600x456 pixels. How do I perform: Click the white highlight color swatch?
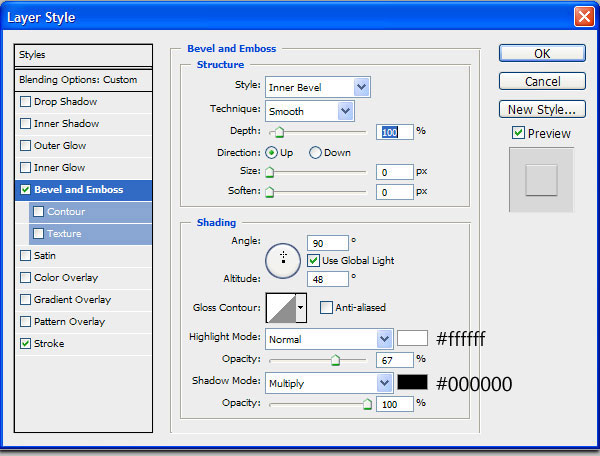(412, 339)
